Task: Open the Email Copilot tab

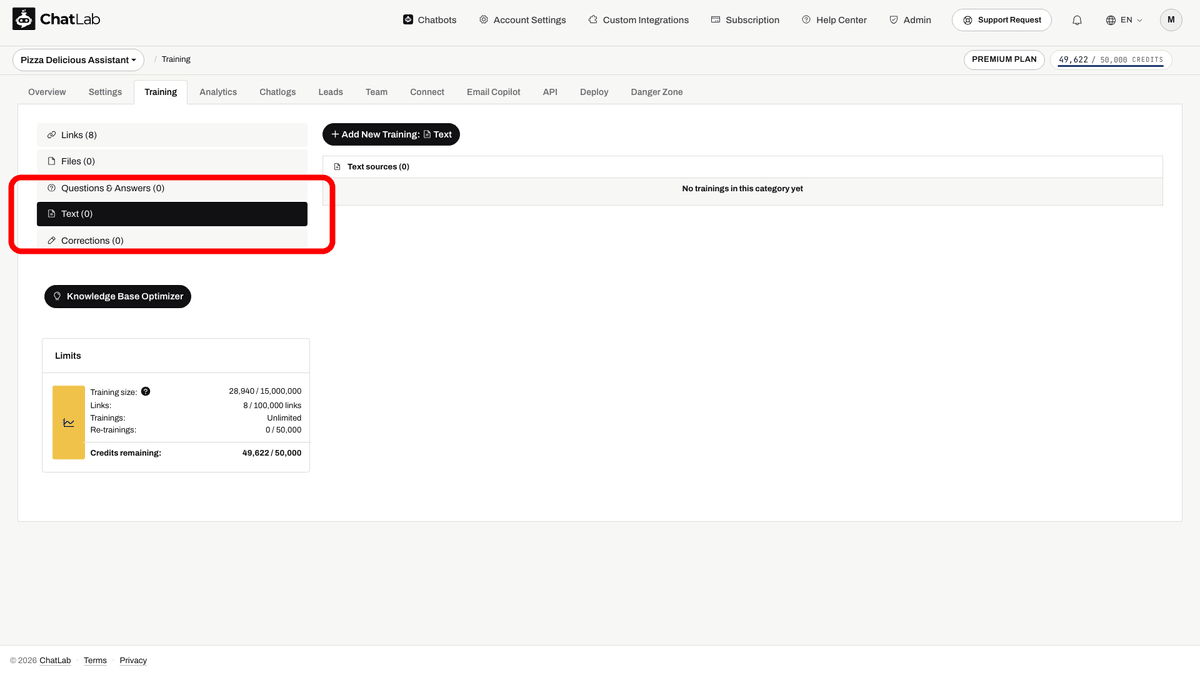Action: (x=493, y=92)
